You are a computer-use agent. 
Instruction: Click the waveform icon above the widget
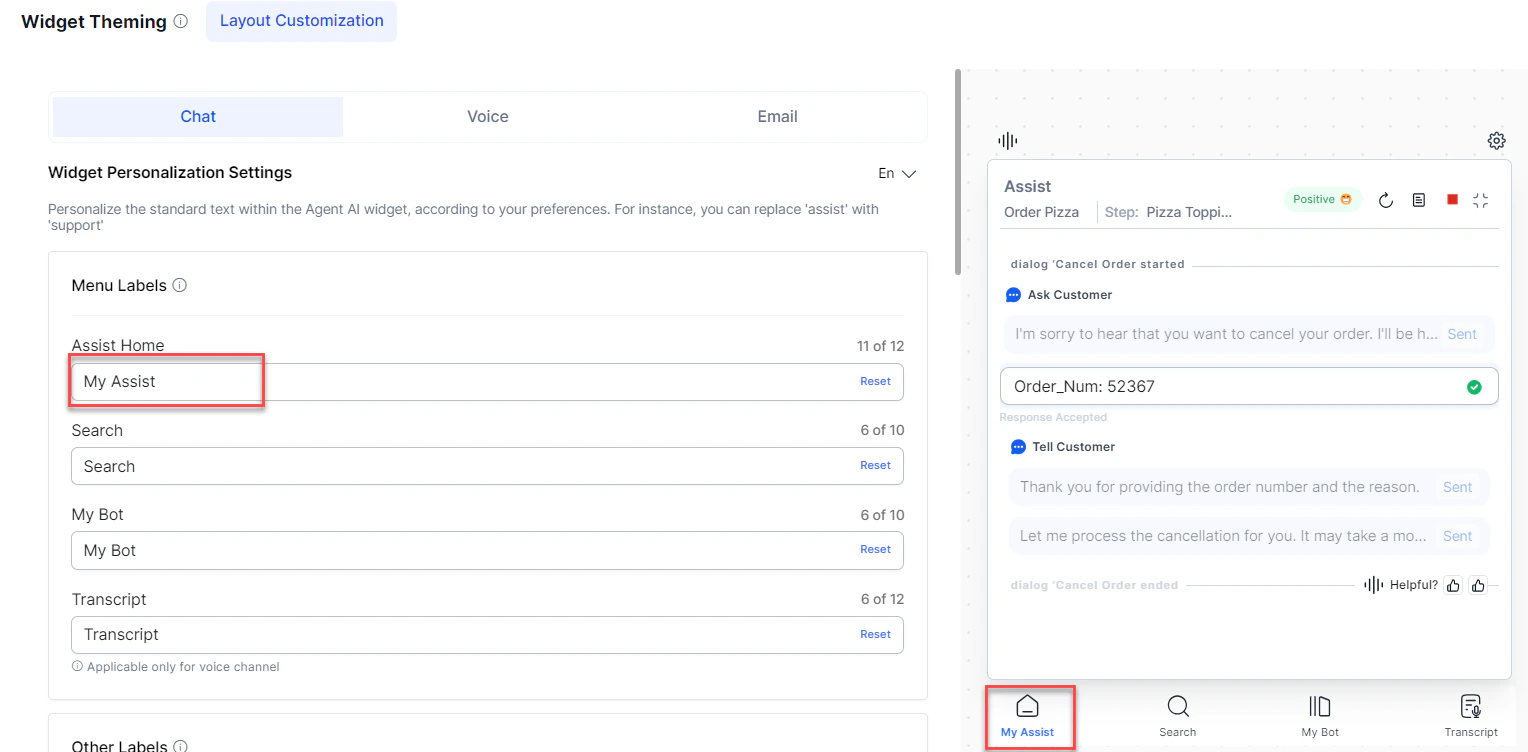[x=1007, y=141]
